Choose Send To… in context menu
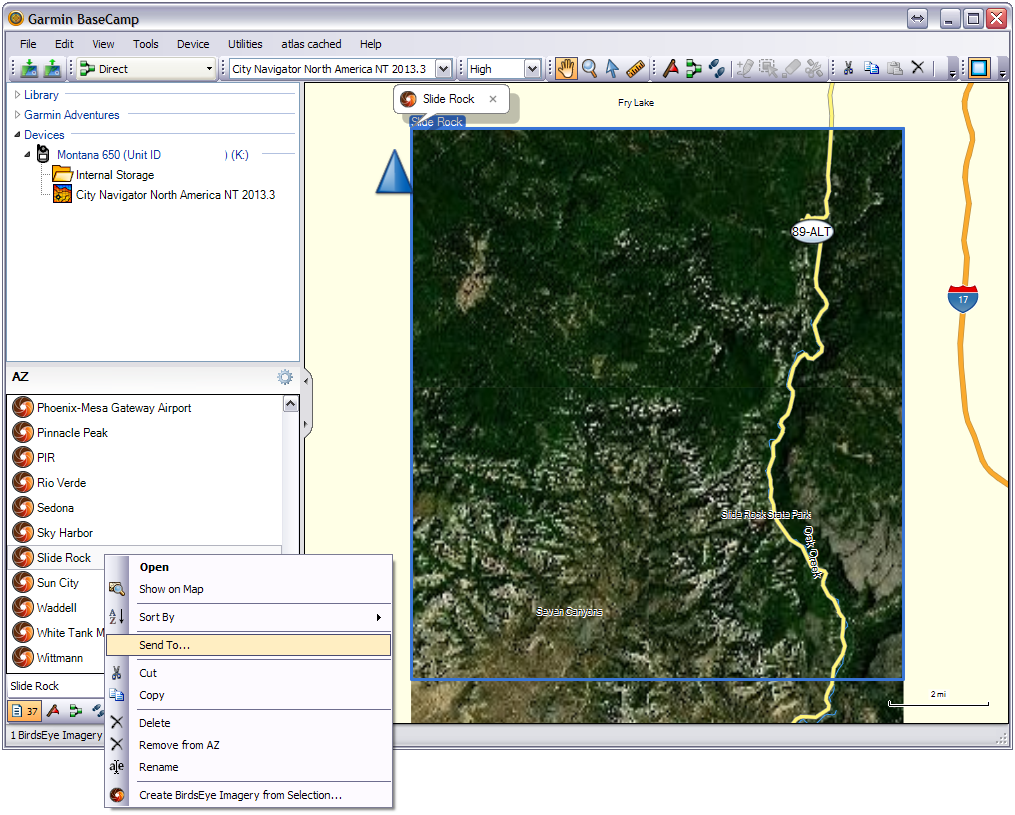This screenshot has height=815, width=1015. click(249, 645)
